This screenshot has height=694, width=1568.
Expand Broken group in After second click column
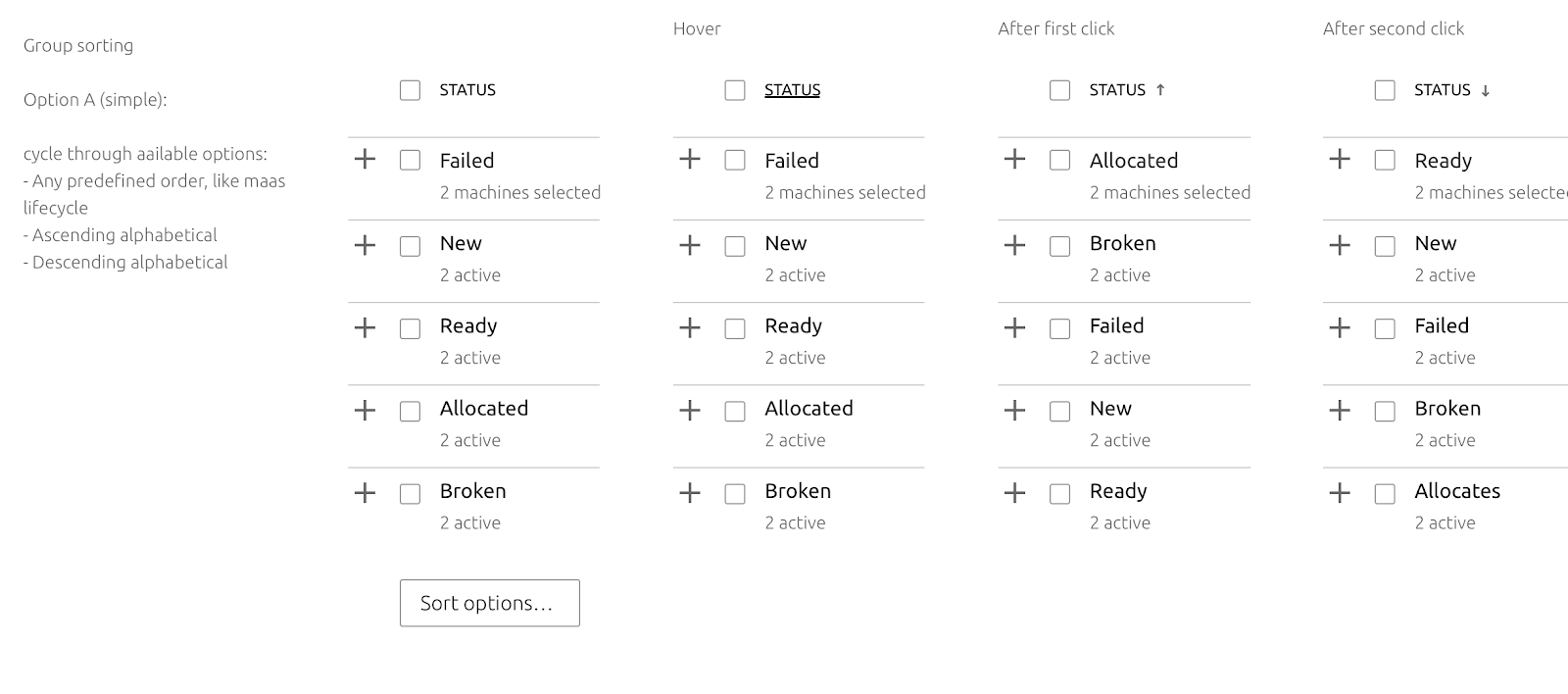click(1340, 410)
